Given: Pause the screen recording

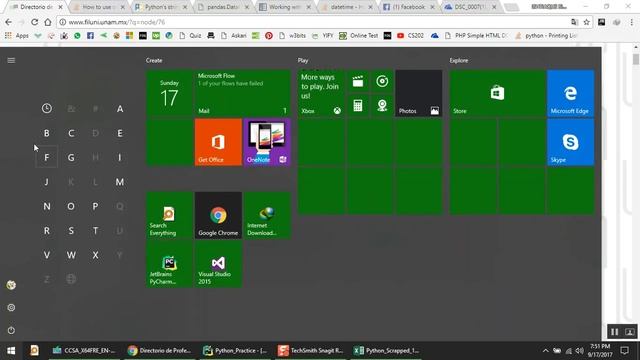Looking at the screenshot, I should (x=614, y=332).
